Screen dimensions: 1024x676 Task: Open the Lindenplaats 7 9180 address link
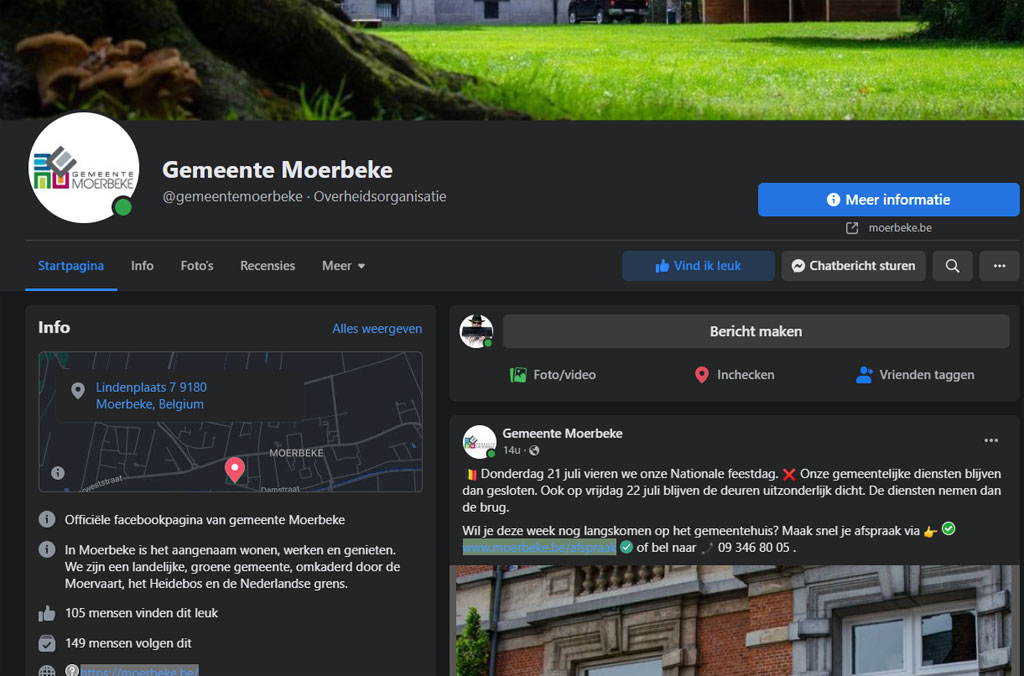(152, 396)
